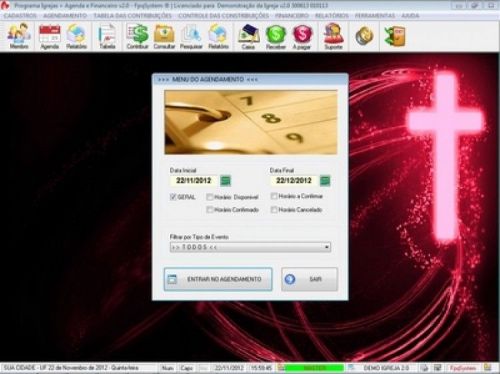Image resolution: width=500 pixels, height=374 pixels.
Task: Click the far-right status bar icon
Action: pyautogui.click(x=488, y=367)
